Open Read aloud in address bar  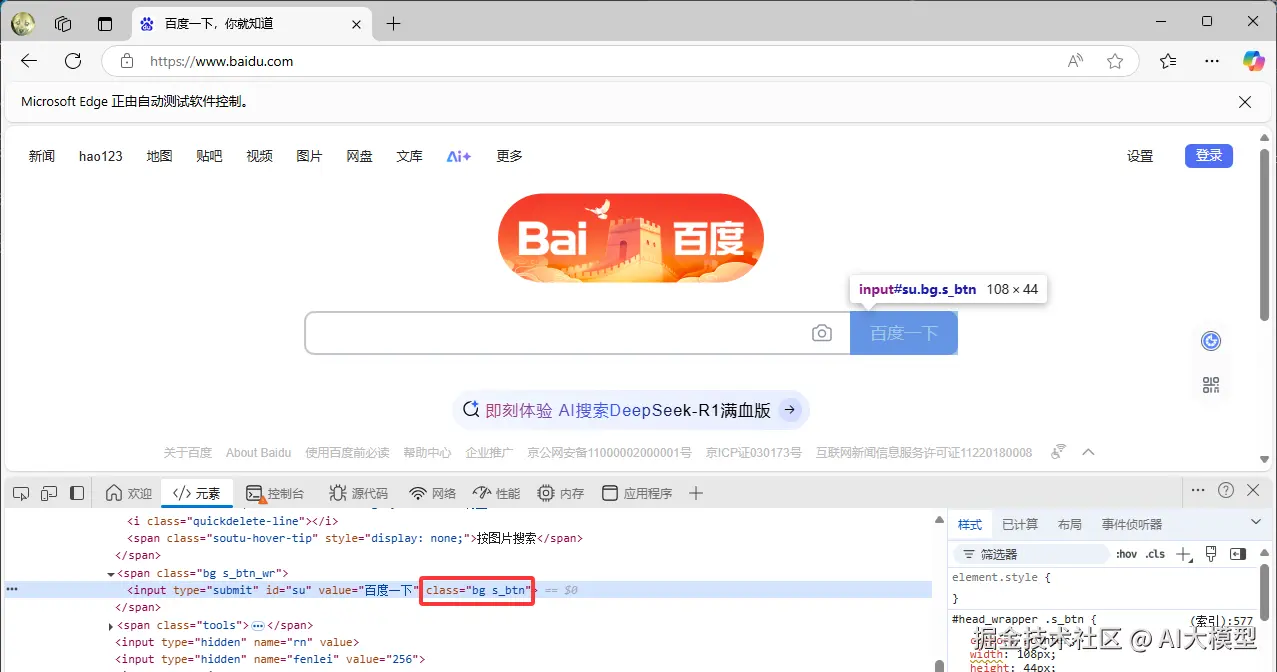point(1075,61)
